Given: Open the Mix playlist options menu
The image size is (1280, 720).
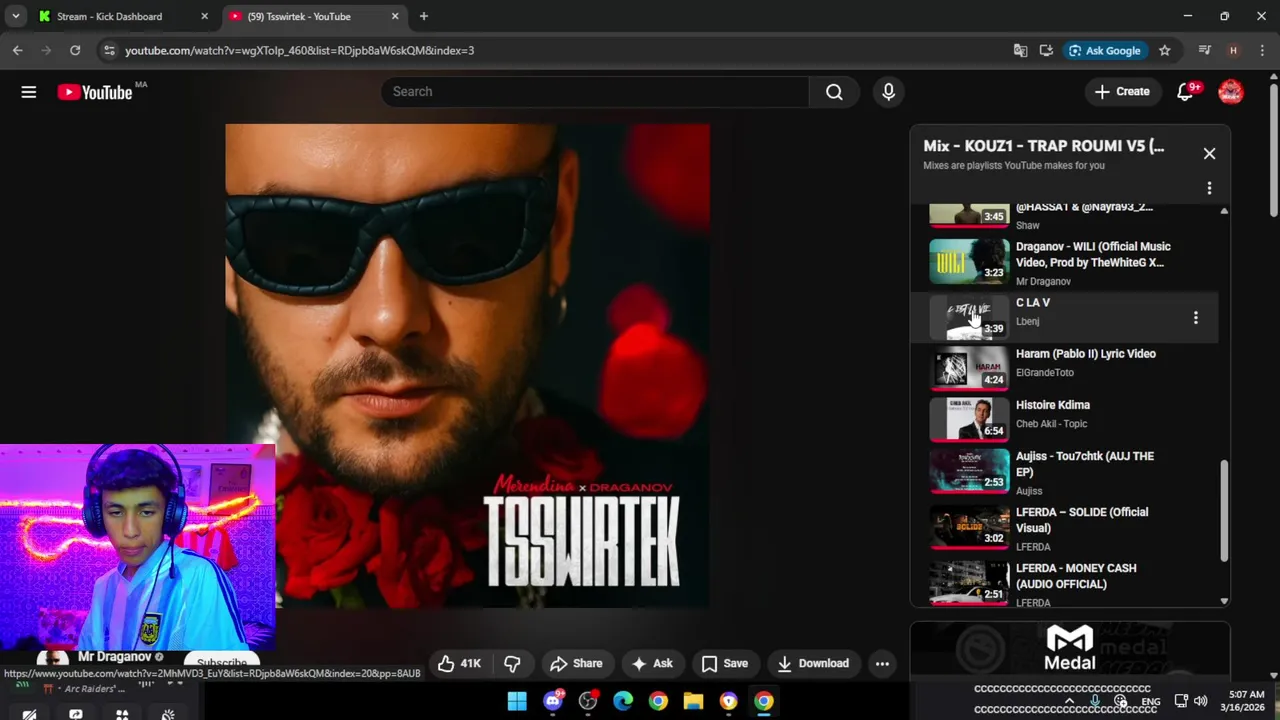Looking at the screenshot, I should pyautogui.click(x=1209, y=188).
